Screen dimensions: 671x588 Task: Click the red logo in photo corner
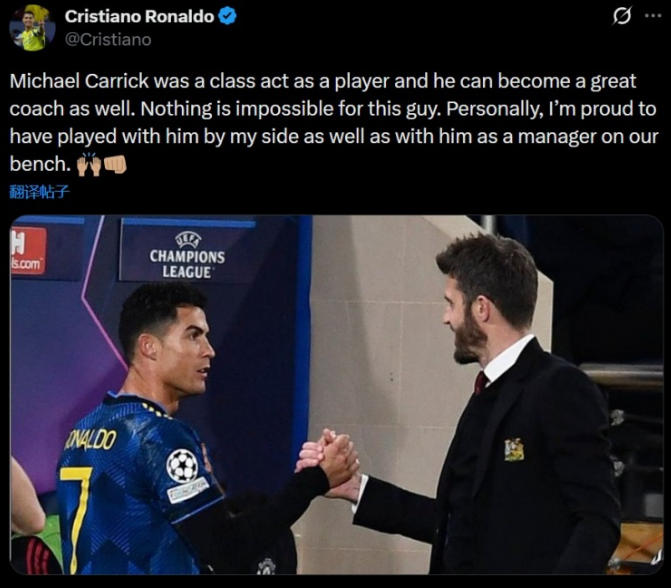pyautogui.click(x=28, y=250)
